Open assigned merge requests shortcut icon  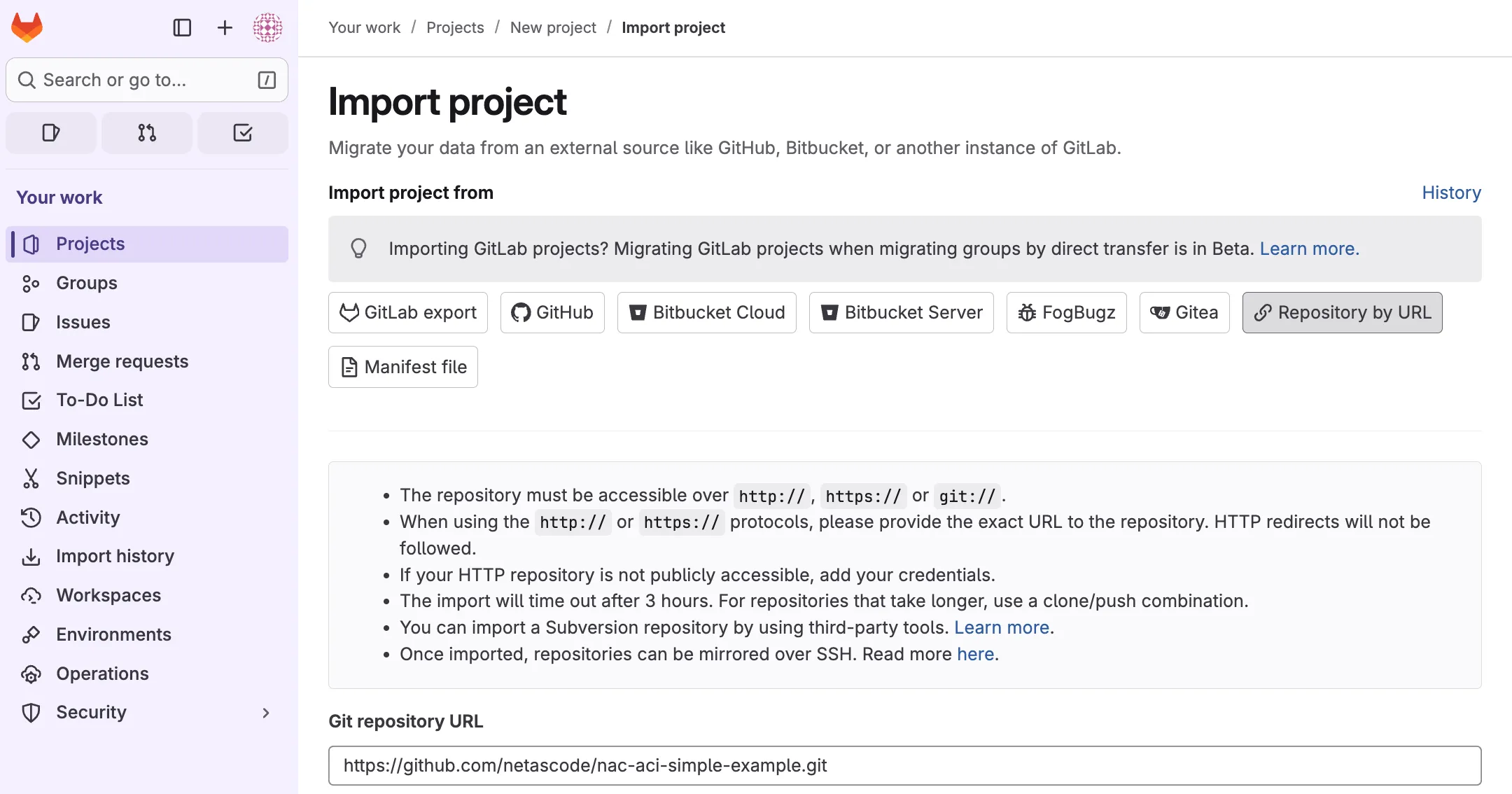(x=147, y=132)
